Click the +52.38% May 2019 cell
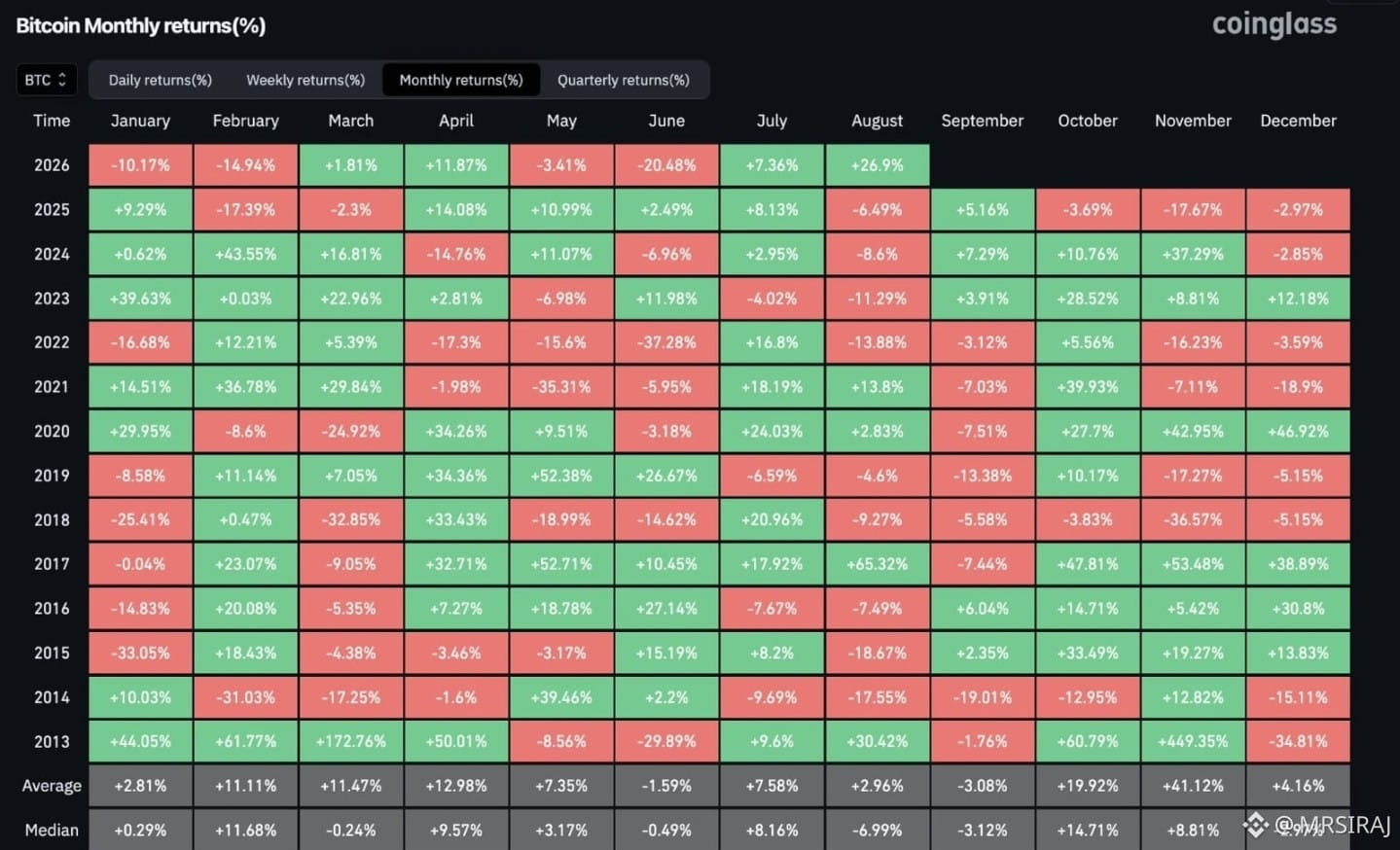 561,476
